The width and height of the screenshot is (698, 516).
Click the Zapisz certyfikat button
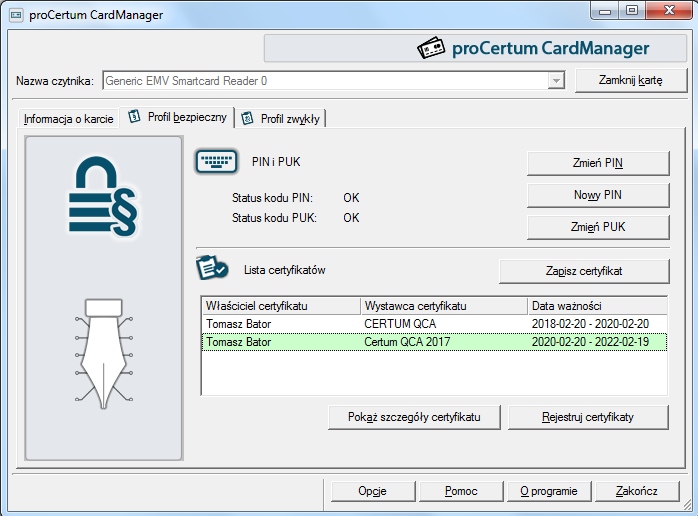pos(584,271)
